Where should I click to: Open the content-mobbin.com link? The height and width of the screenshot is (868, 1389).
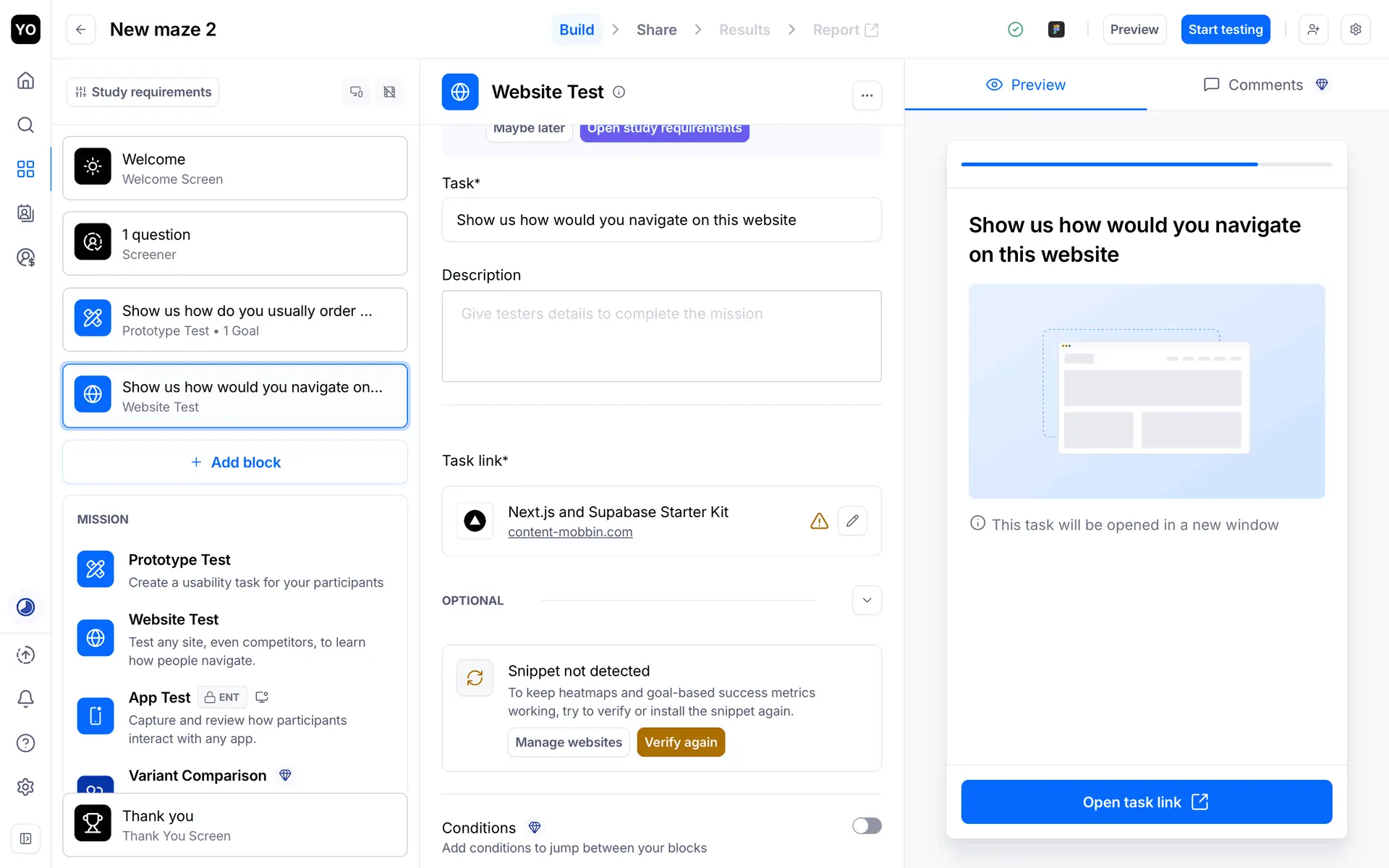(570, 532)
